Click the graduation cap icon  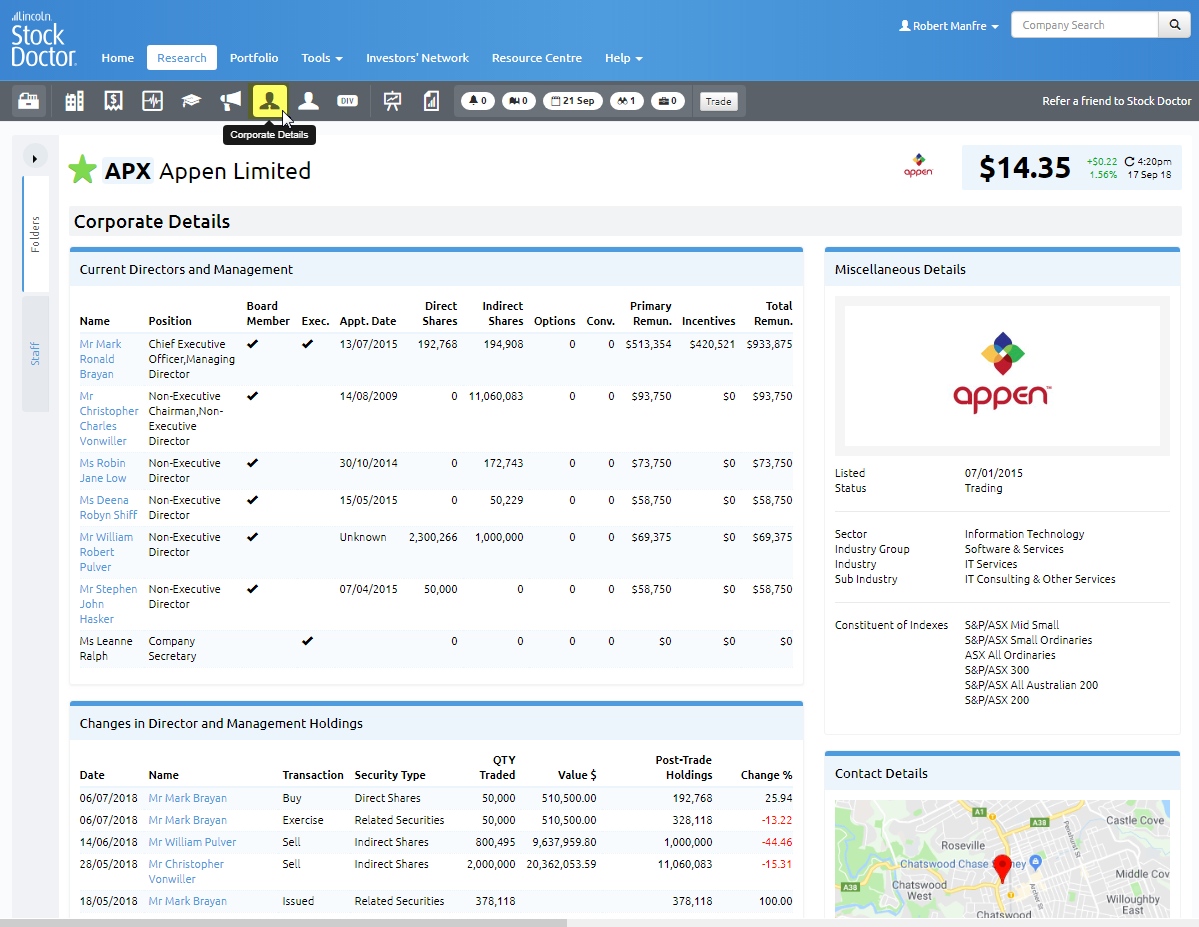coord(191,101)
